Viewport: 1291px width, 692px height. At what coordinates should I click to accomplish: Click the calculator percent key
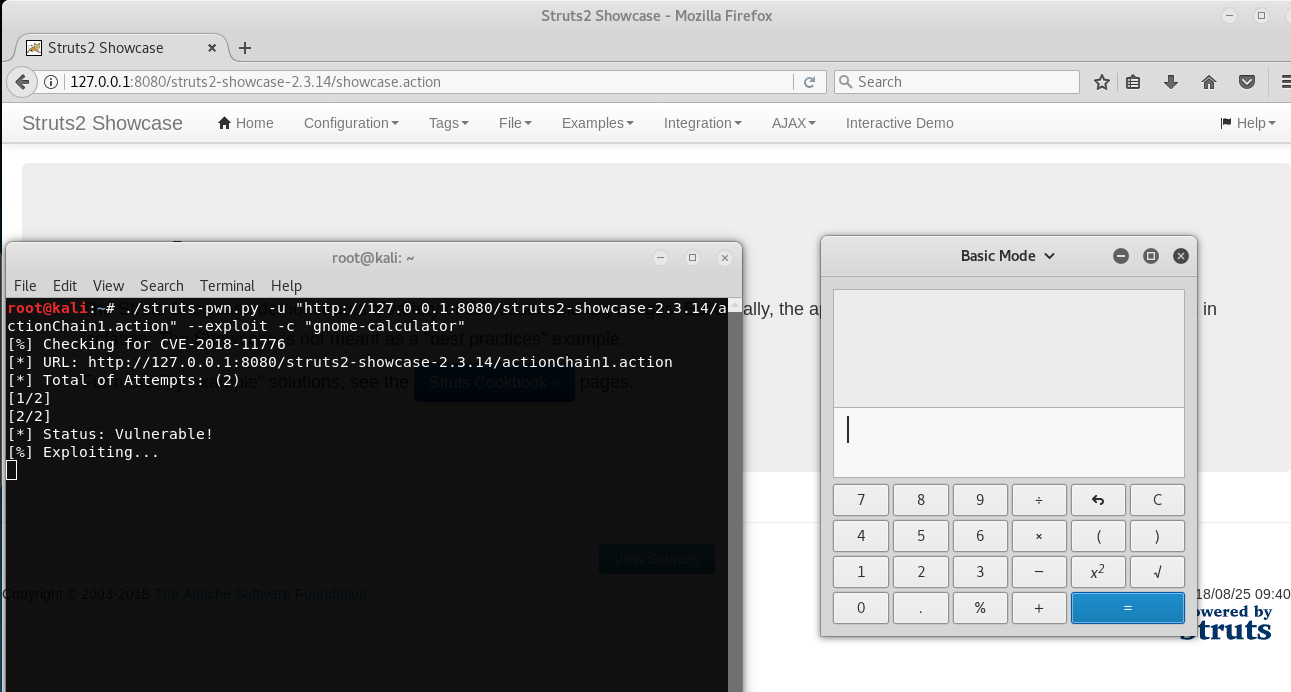pos(980,608)
